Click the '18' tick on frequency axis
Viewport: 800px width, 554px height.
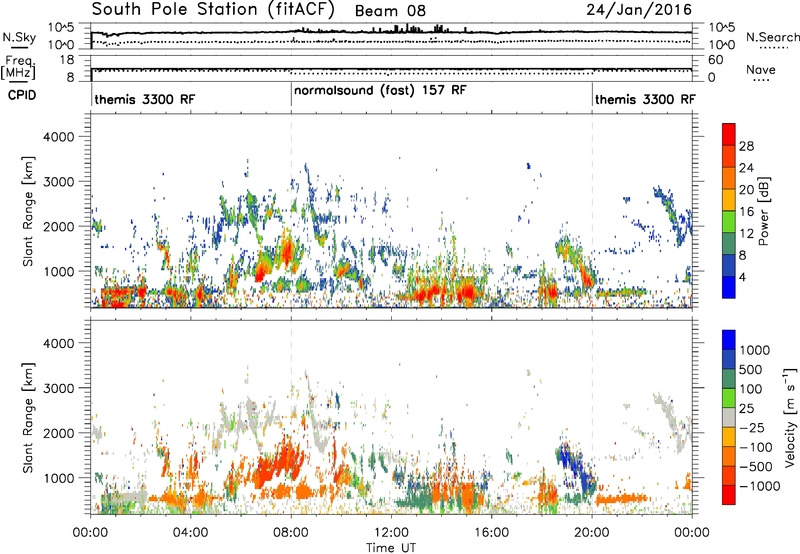pos(67,60)
